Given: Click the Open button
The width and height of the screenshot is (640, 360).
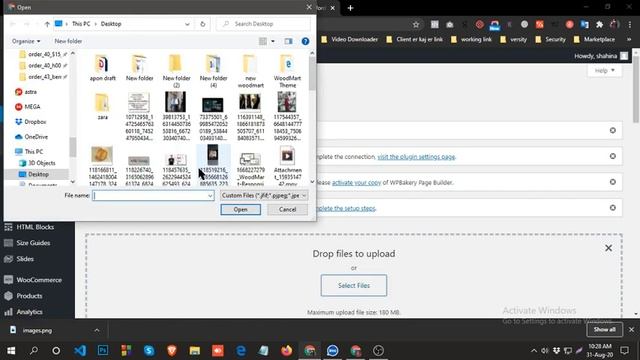Looking at the screenshot, I should [x=240, y=209].
